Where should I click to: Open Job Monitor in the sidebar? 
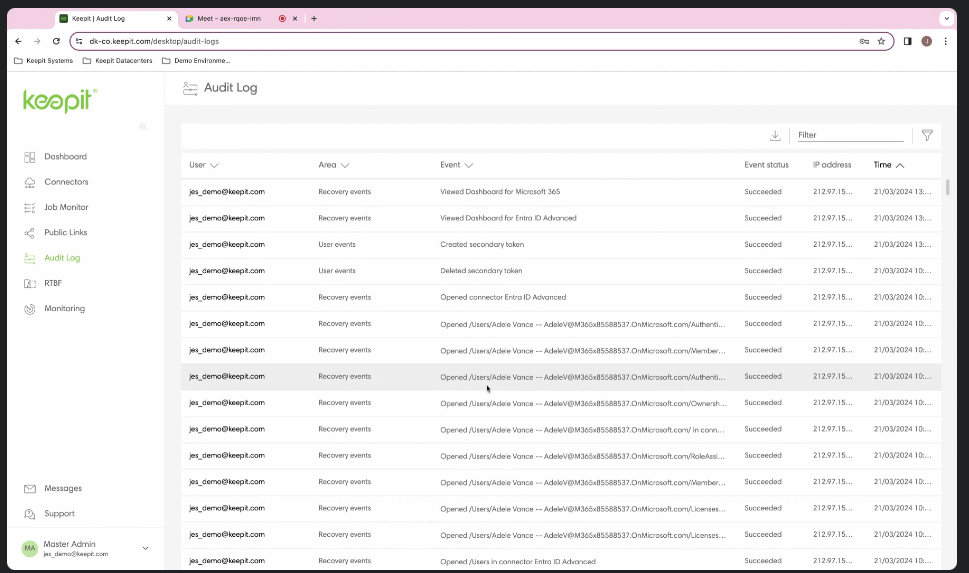click(66, 207)
